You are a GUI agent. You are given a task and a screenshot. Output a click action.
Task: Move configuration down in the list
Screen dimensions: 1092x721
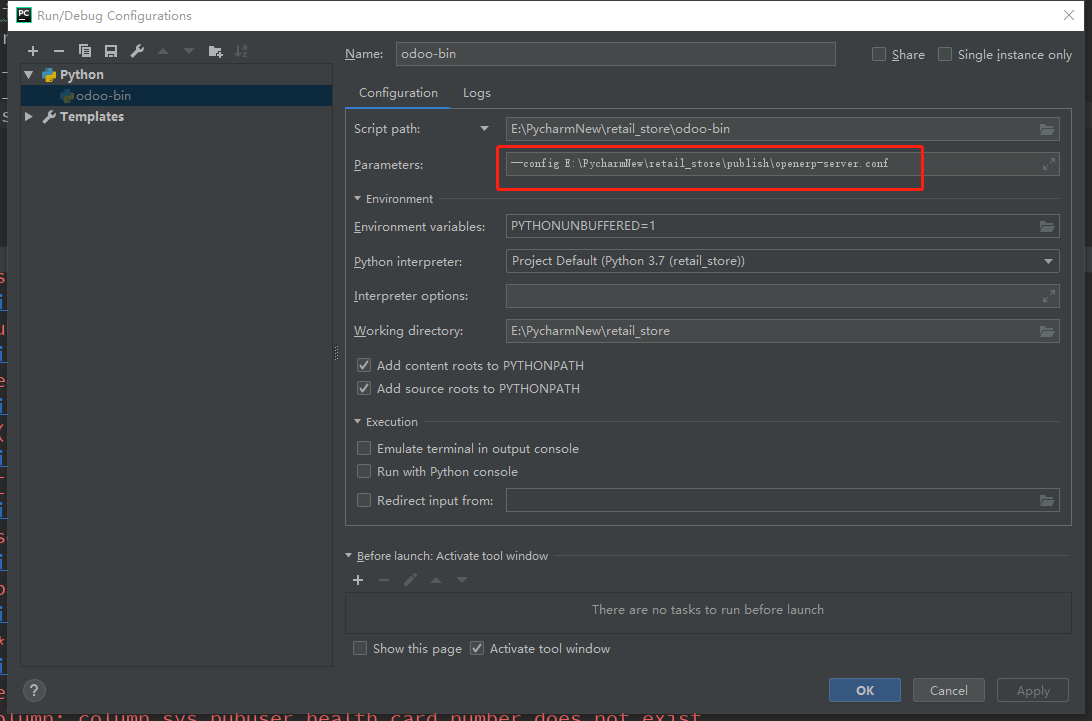(189, 51)
